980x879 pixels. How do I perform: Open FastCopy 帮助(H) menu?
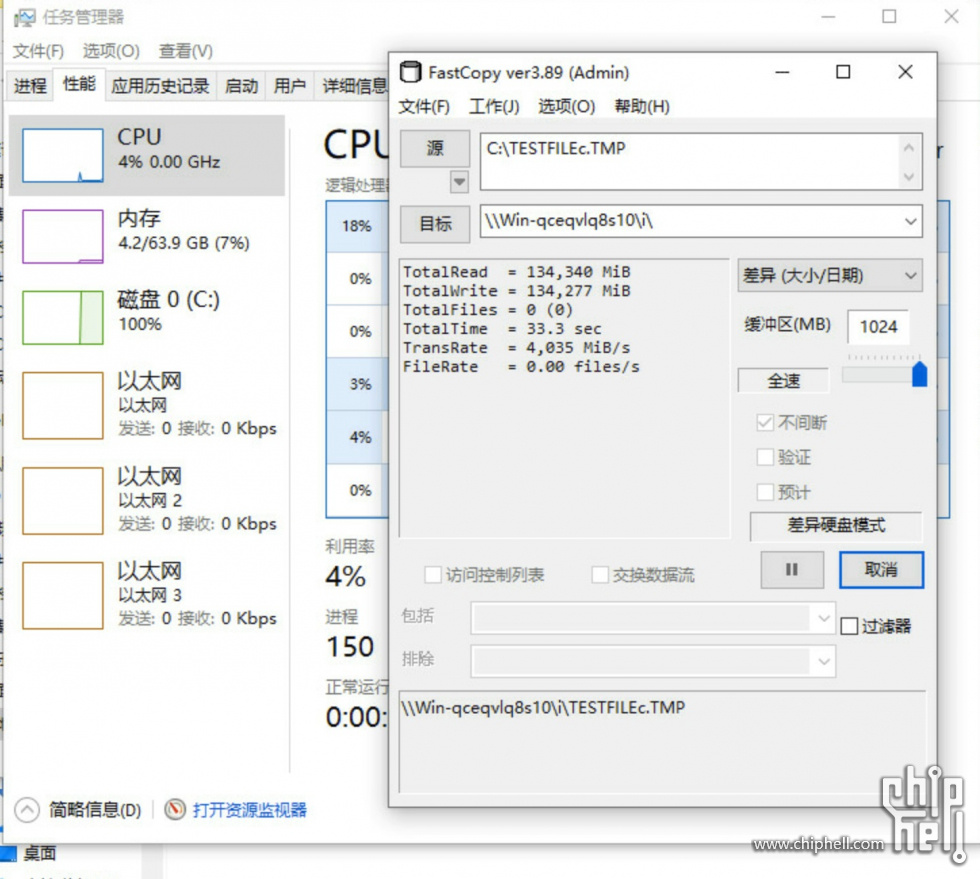(642, 106)
